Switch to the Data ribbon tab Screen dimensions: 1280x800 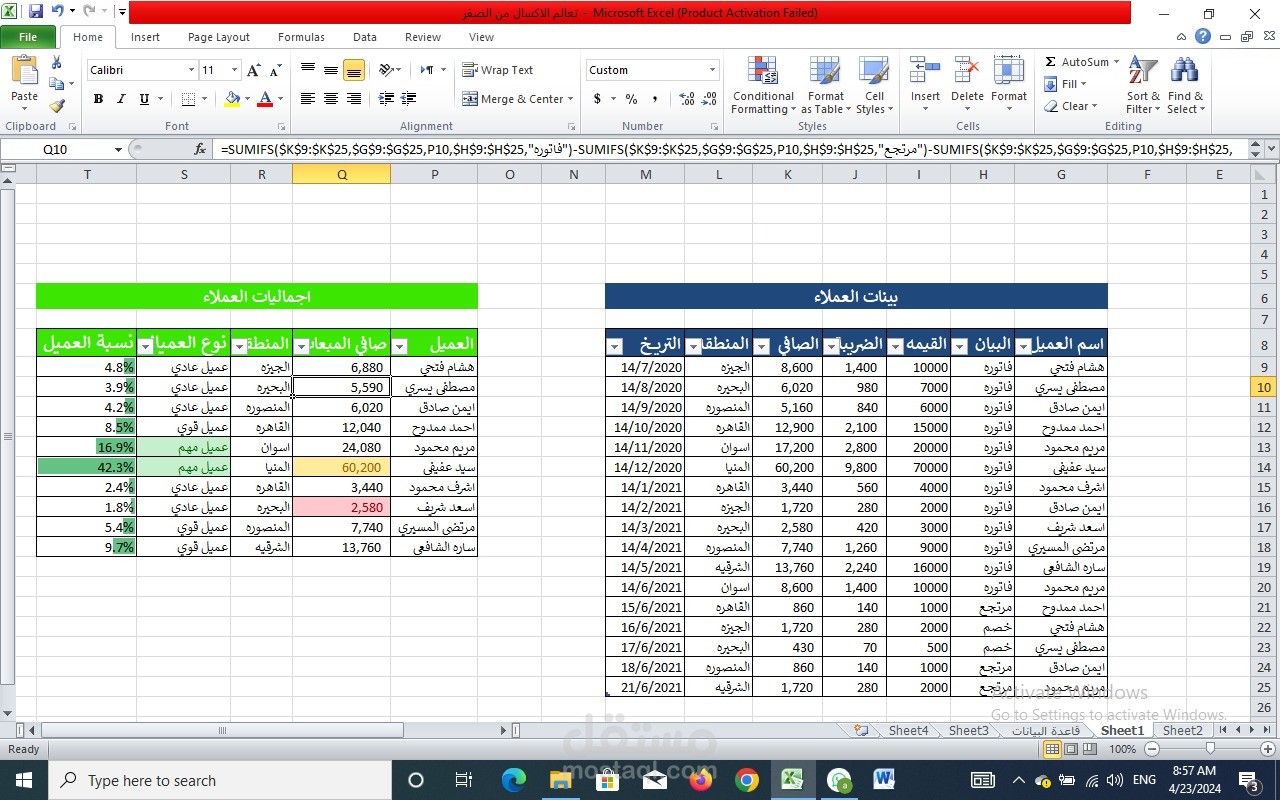point(365,37)
